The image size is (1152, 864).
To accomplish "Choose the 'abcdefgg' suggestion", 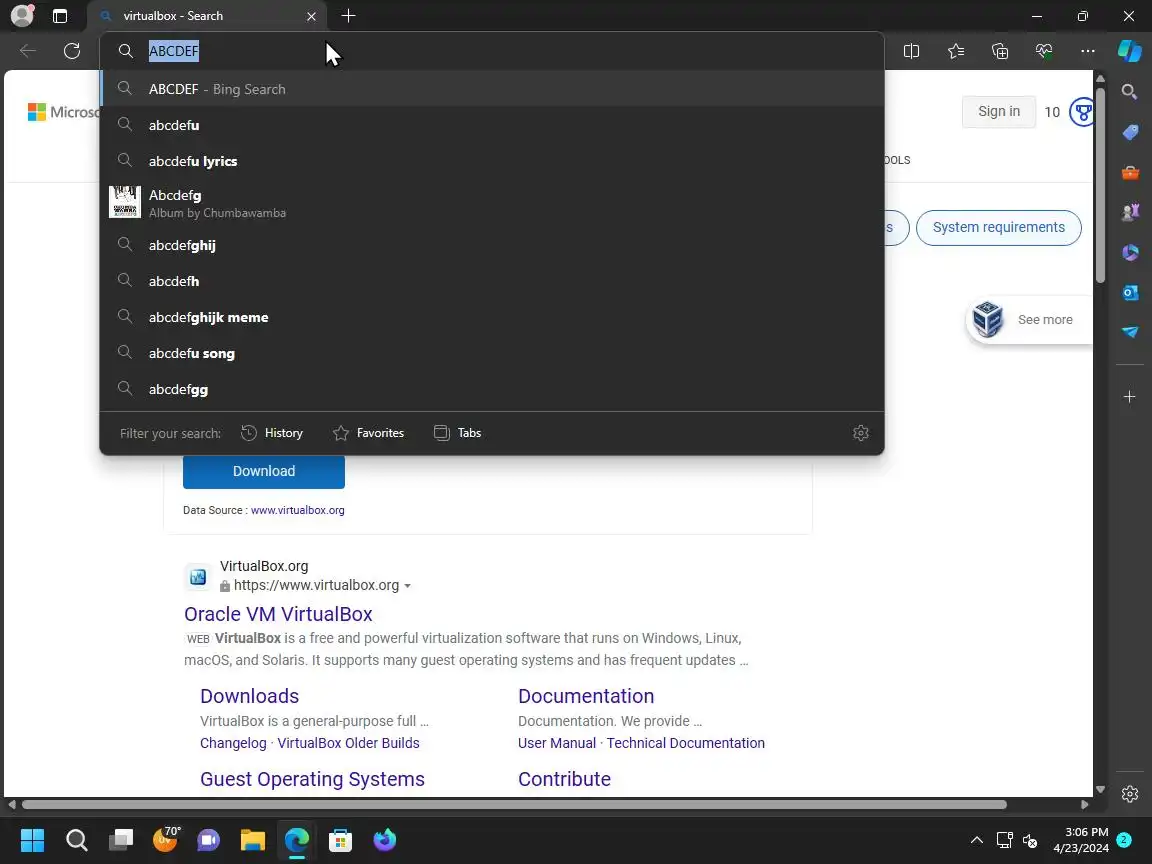I will click(492, 389).
